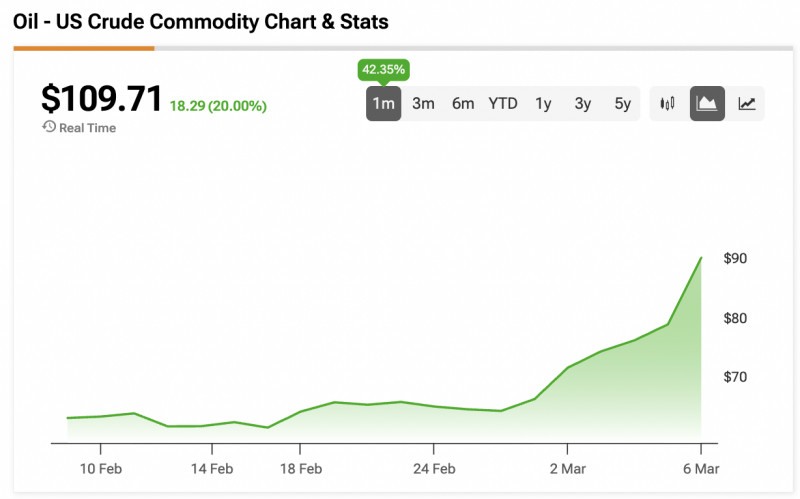Click the $109.71 current price
The width and height of the screenshot is (800, 499).
(101, 99)
